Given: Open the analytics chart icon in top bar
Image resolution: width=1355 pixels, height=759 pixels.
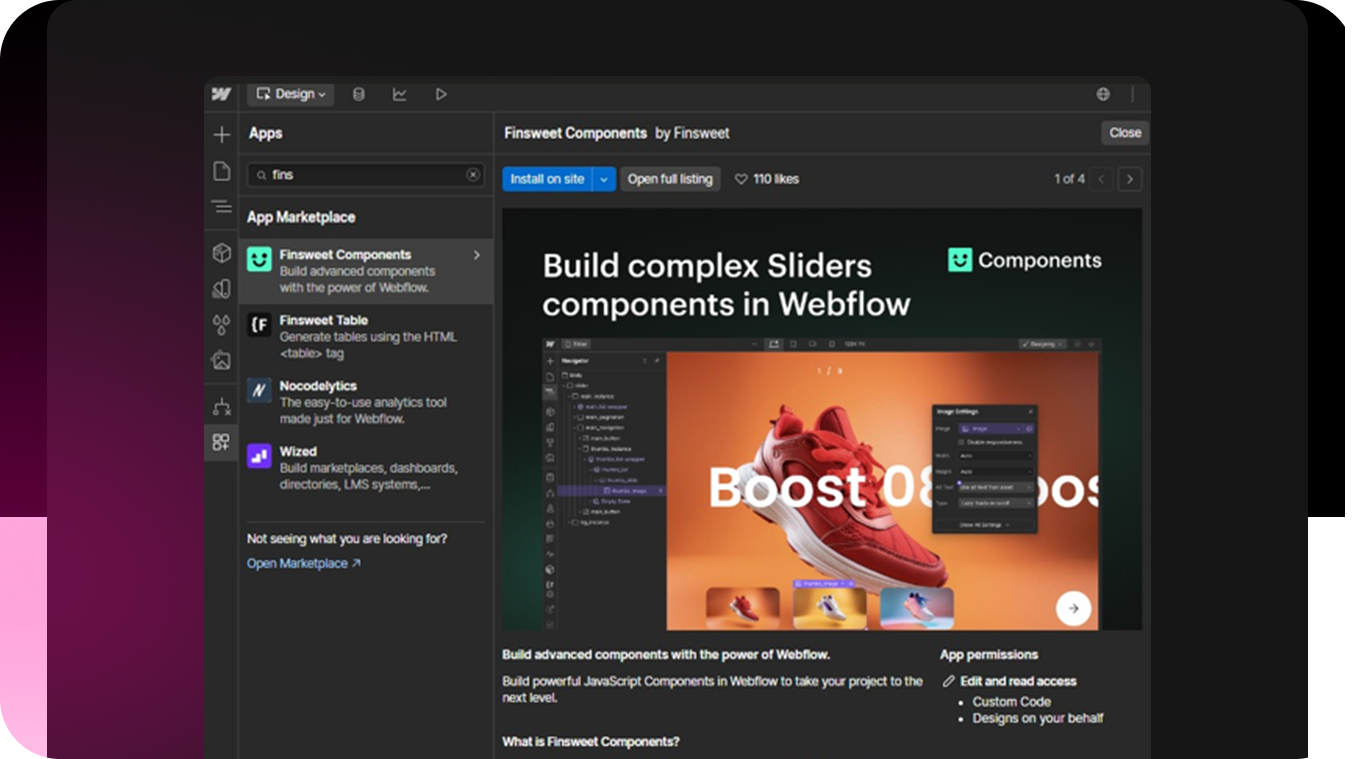Looking at the screenshot, I should [400, 94].
